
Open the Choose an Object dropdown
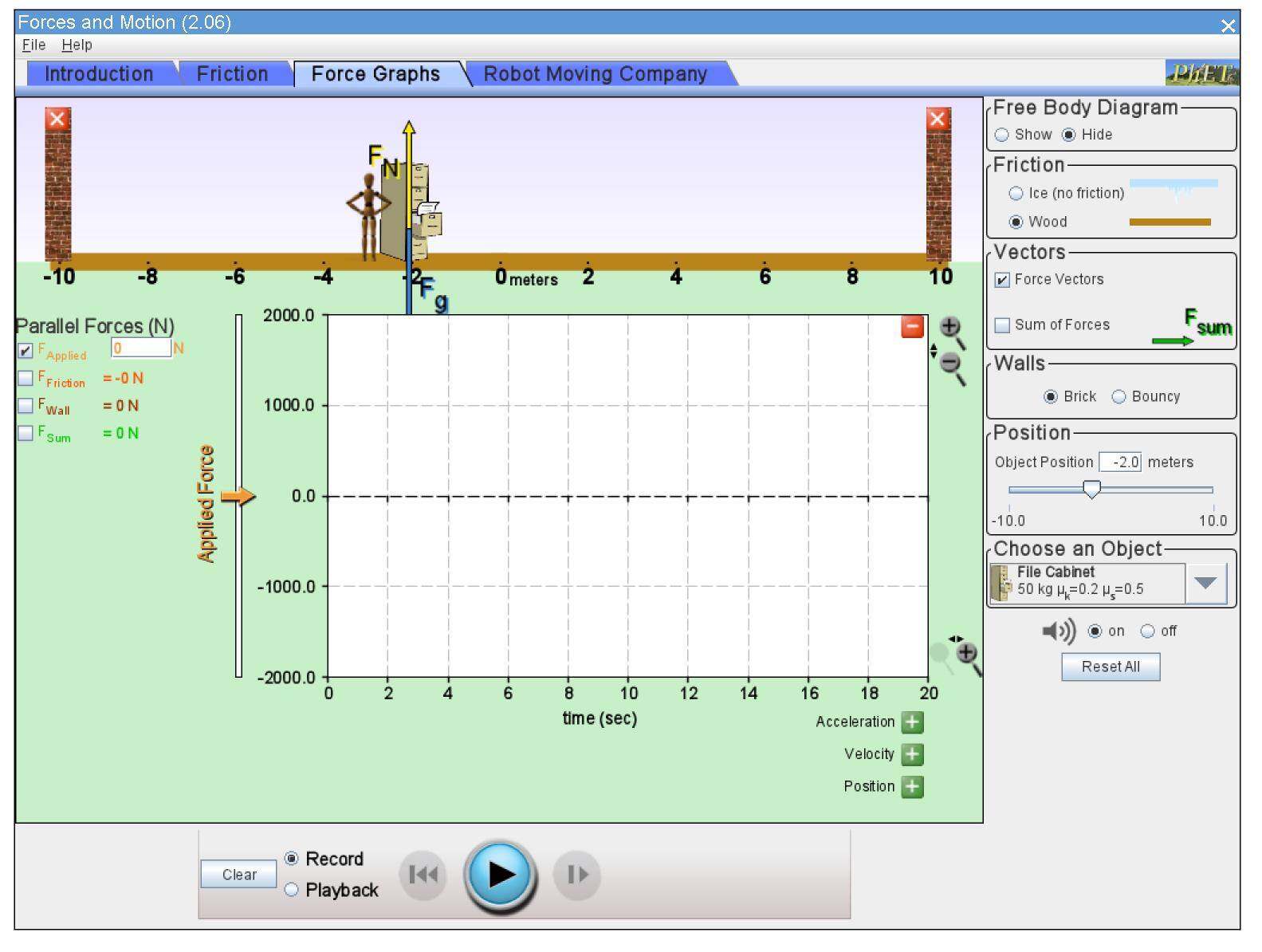[x=1205, y=583]
